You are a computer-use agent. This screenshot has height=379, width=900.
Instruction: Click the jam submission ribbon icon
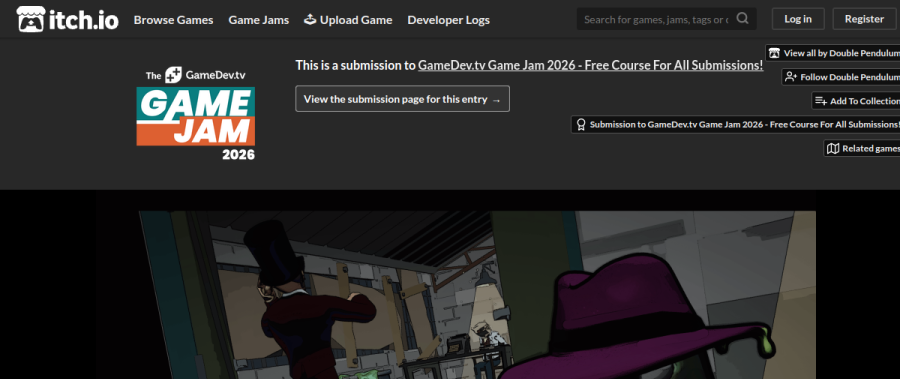pos(581,125)
